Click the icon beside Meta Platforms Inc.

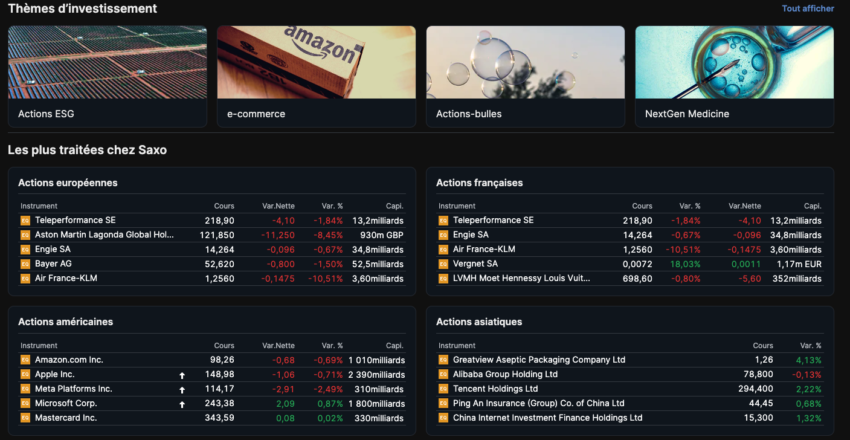[25, 389]
